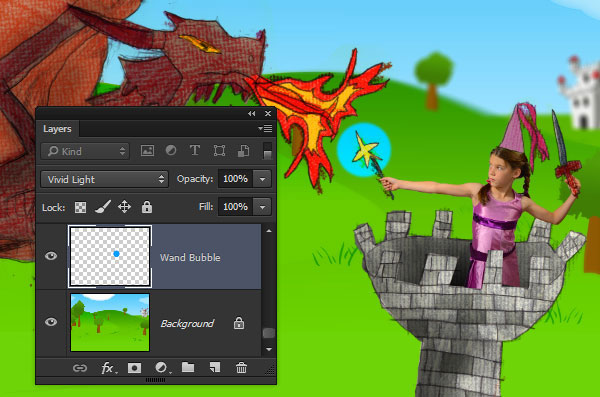Viewport: 600px width, 397px height.
Task: Open the Opacity slider dropdown arrow
Action: (x=262, y=179)
